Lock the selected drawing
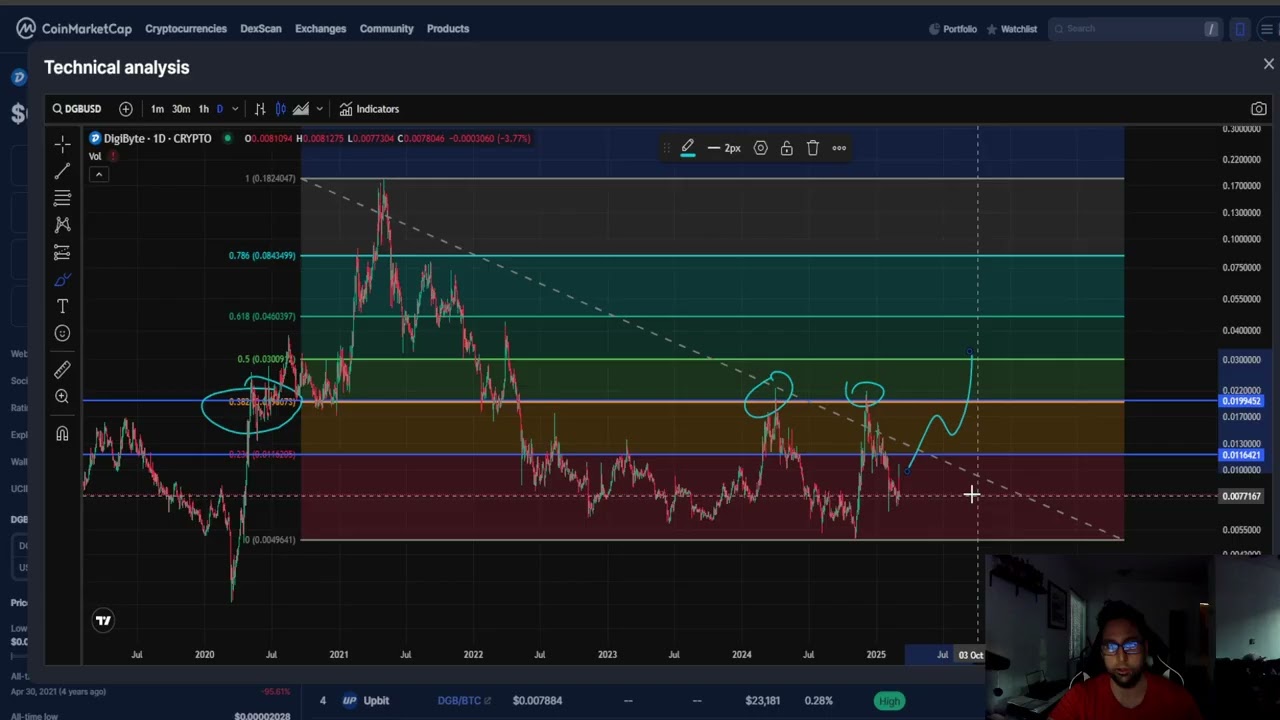1280x720 pixels. pyautogui.click(x=786, y=148)
